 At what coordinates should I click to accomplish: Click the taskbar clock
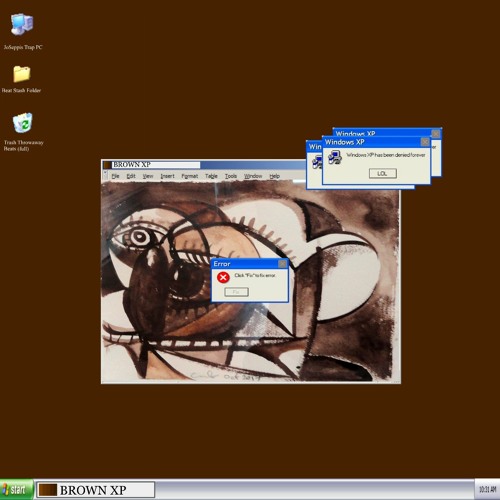pos(487,490)
